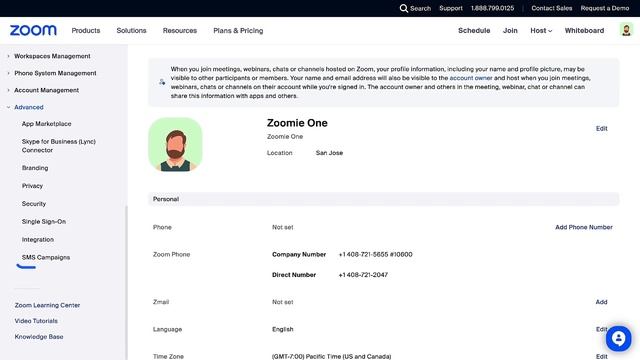Click Request a Demo

[x=604, y=8]
